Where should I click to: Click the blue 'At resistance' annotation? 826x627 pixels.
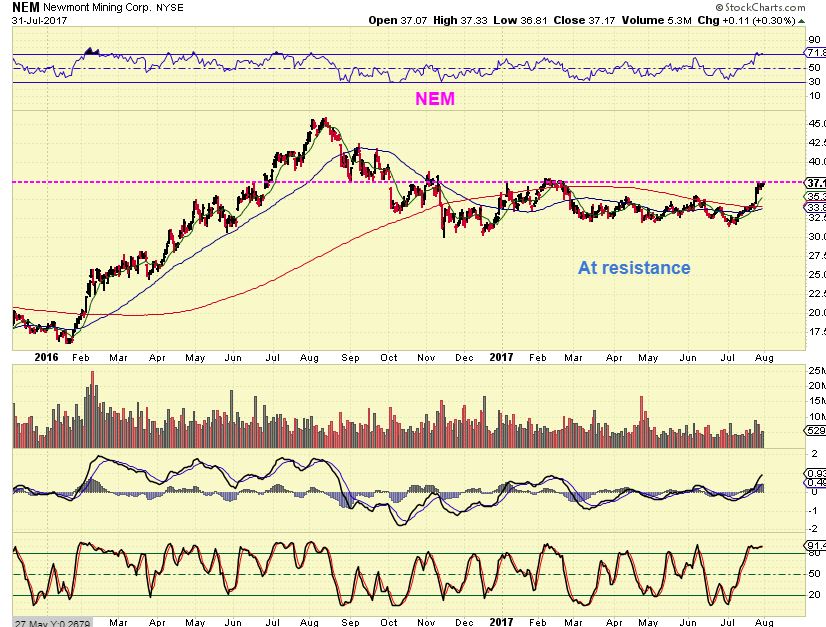(634, 268)
